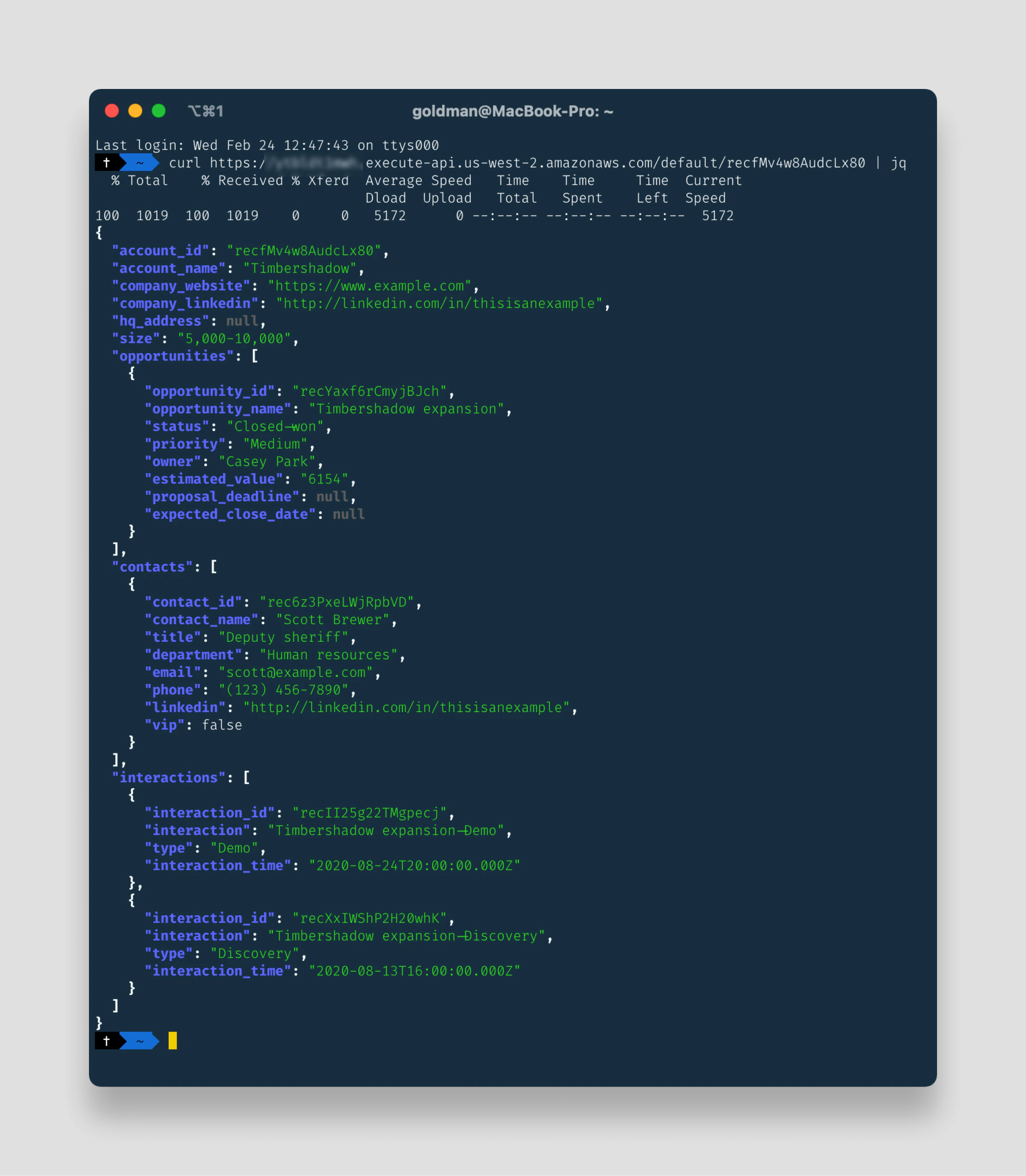Click the interaction_id value recXxIWShP2H20whK

(369, 918)
